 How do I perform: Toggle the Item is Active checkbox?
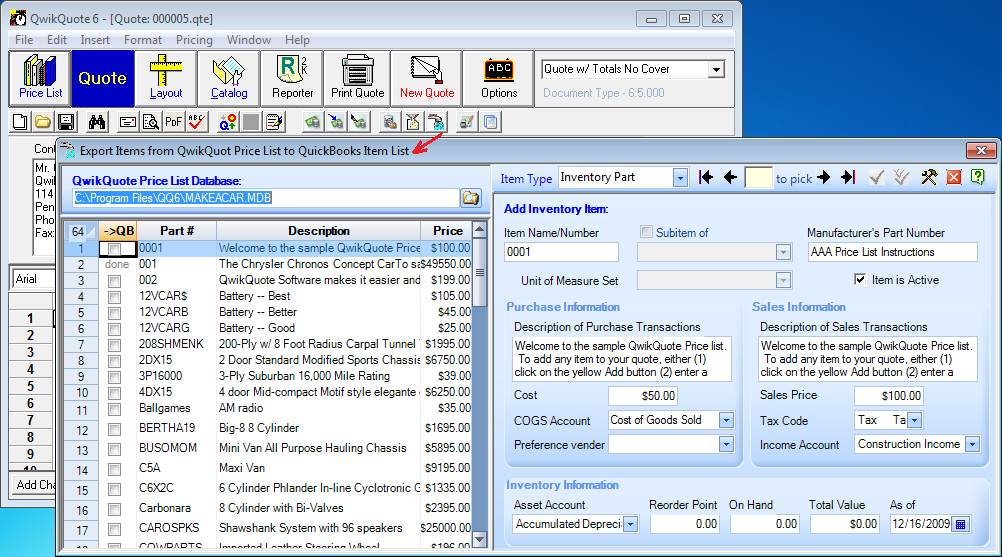point(860,280)
